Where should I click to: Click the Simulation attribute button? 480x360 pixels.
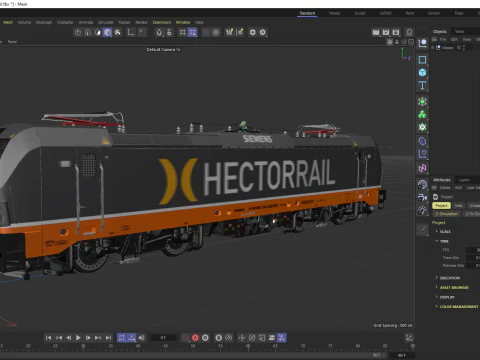447,214
